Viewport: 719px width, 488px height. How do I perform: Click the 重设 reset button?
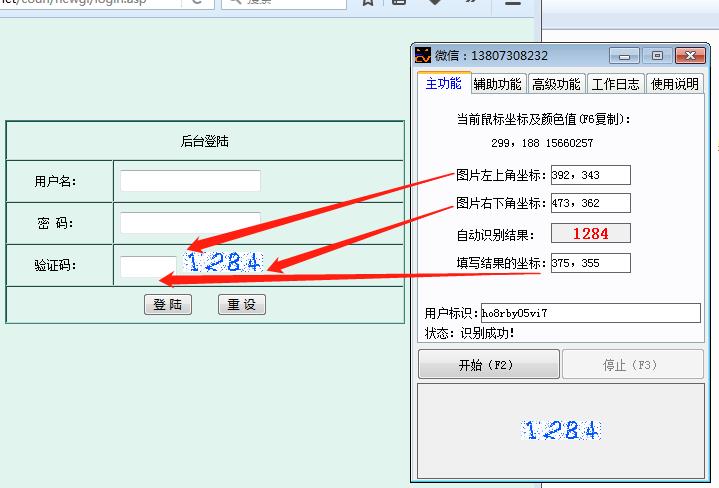click(242, 305)
